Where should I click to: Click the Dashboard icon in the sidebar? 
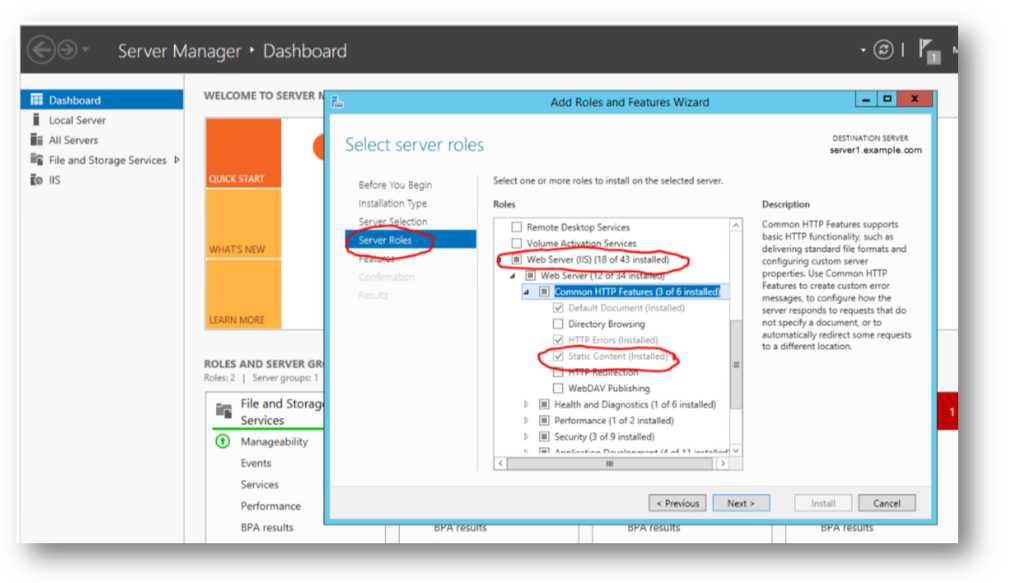click(x=37, y=100)
